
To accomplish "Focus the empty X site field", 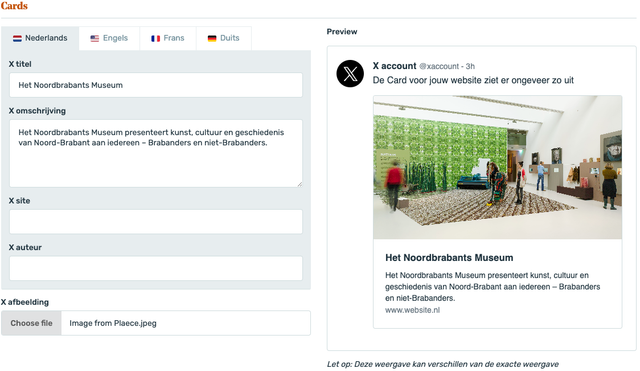I will 156,222.
